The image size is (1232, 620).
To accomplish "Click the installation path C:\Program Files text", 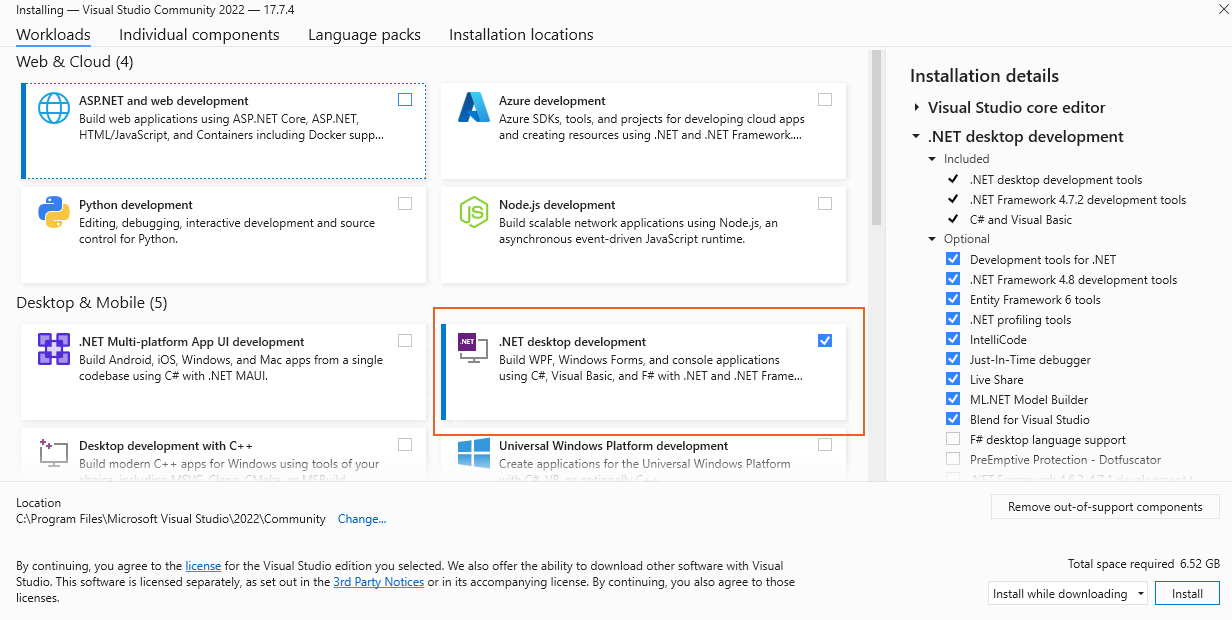I will pyautogui.click(x=171, y=519).
